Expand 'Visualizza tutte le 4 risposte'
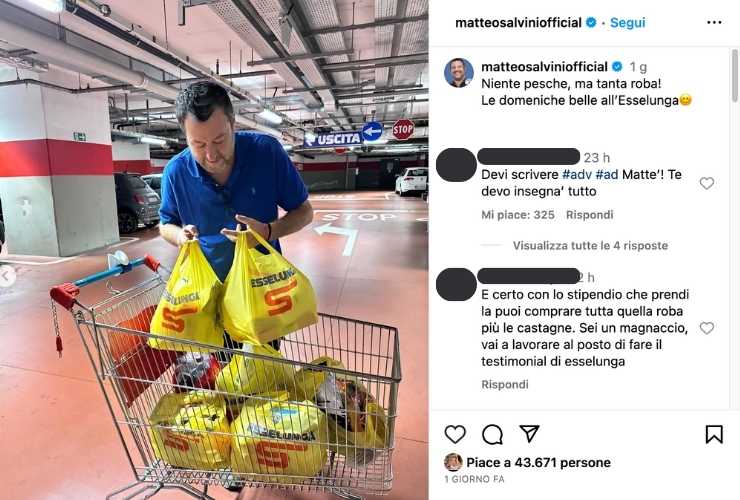The image size is (740, 500). pos(590,246)
